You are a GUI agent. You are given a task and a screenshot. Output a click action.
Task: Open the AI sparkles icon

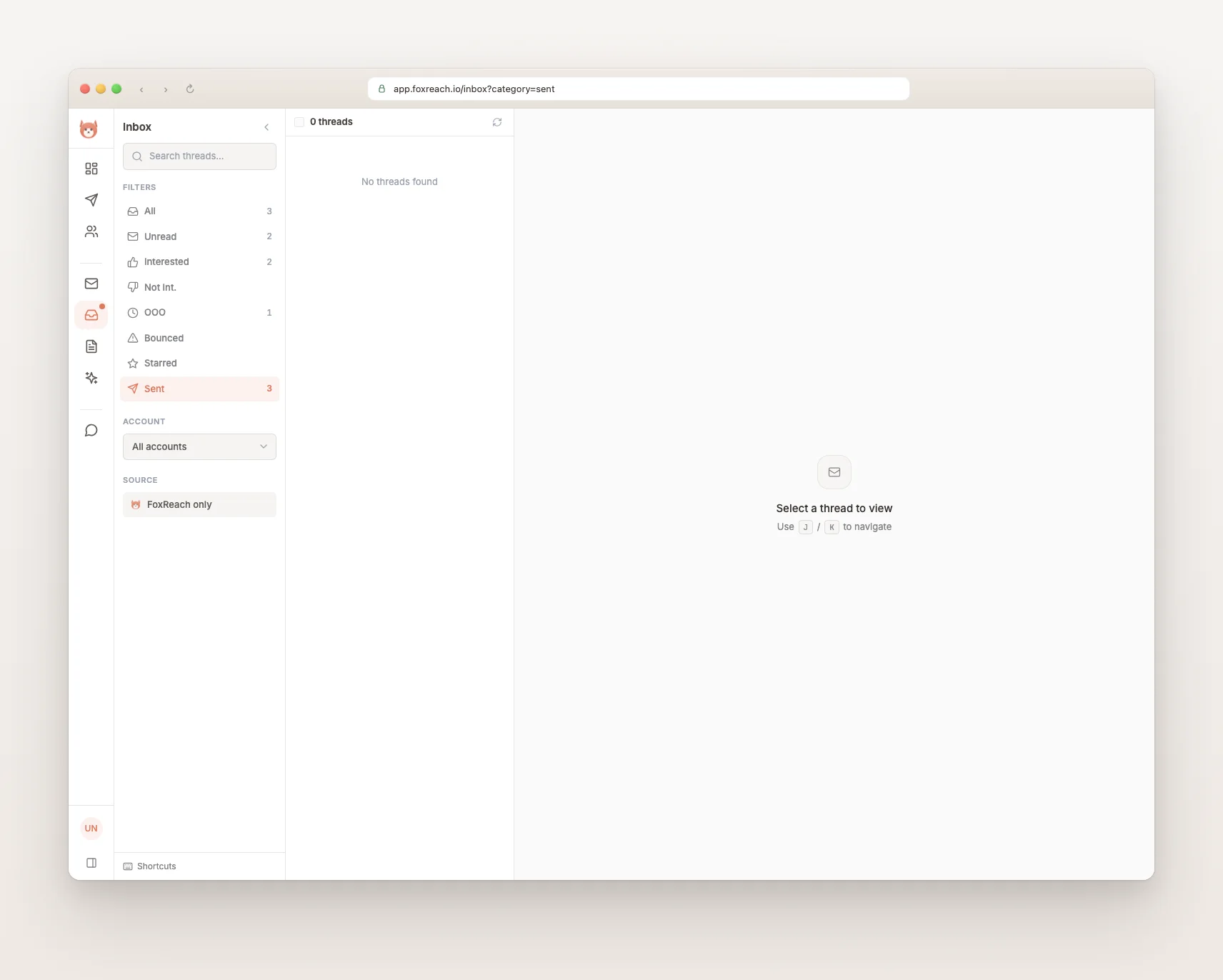pos(91,378)
